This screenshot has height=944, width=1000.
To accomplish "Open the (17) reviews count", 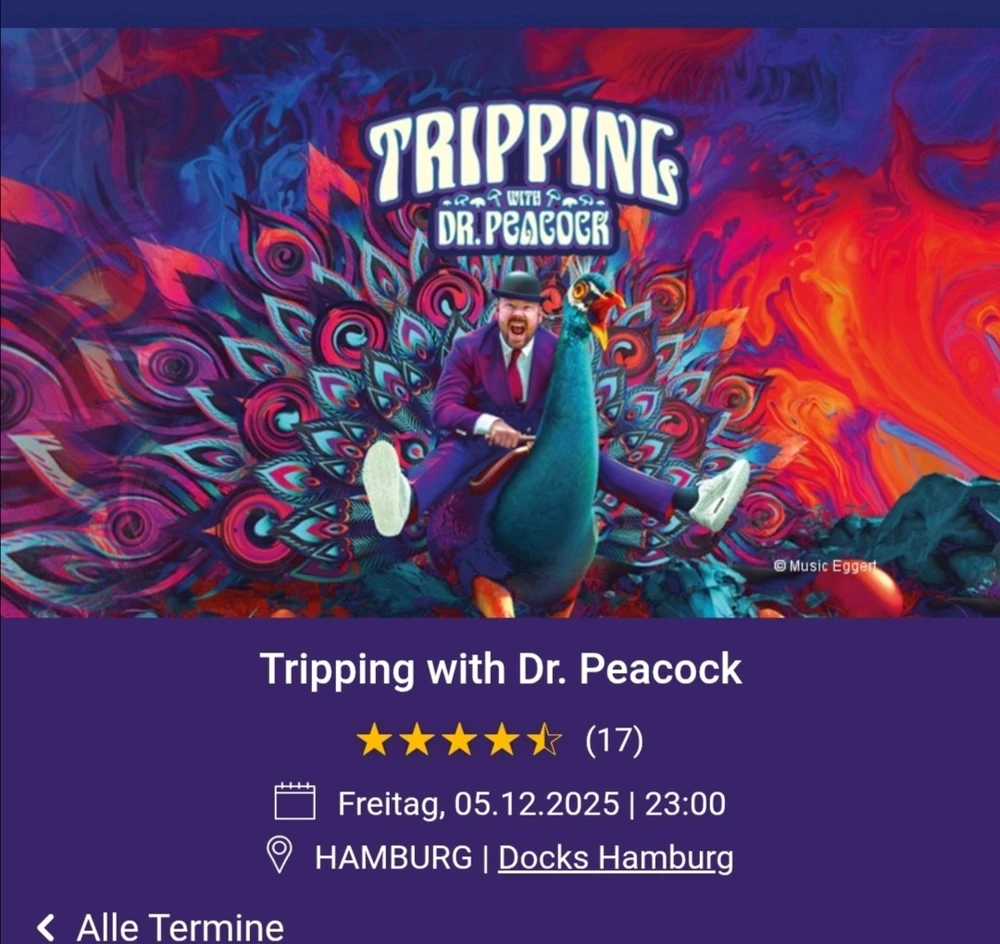I will pos(614,740).
